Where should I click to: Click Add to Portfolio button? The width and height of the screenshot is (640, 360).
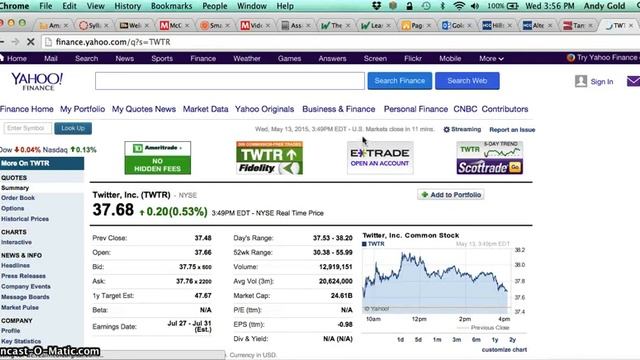451,195
